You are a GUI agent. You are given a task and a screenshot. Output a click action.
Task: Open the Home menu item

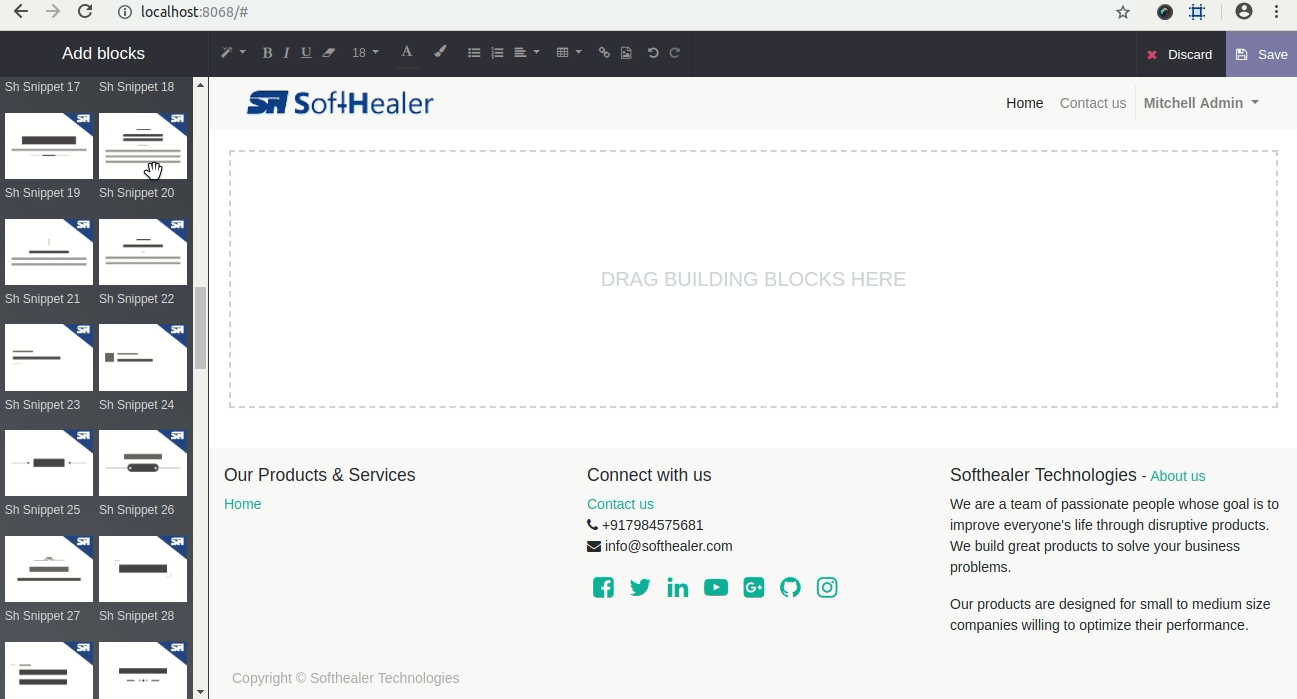click(1024, 103)
